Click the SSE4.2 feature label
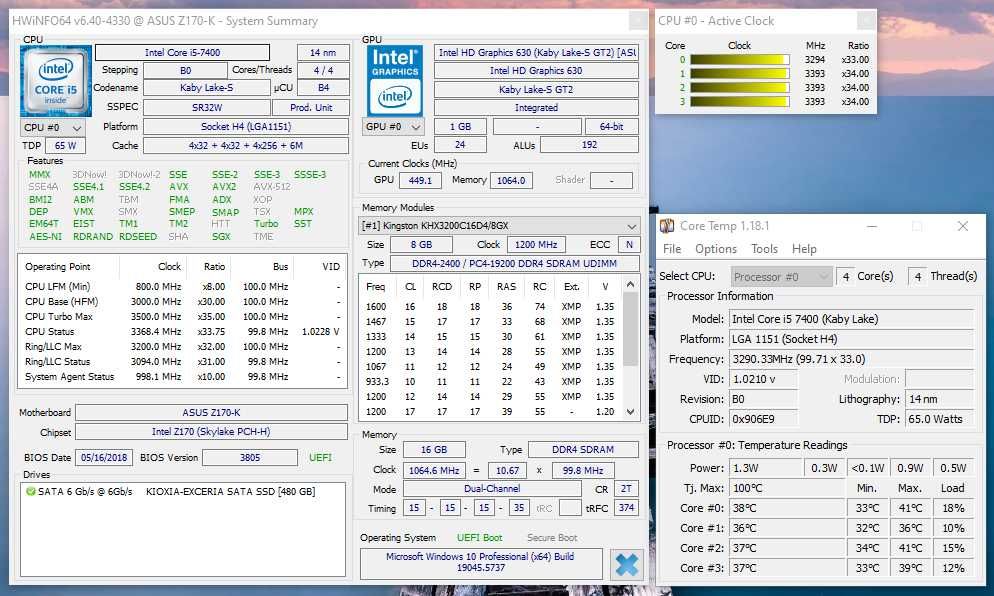Viewport: 994px width, 596px height. point(134,186)
